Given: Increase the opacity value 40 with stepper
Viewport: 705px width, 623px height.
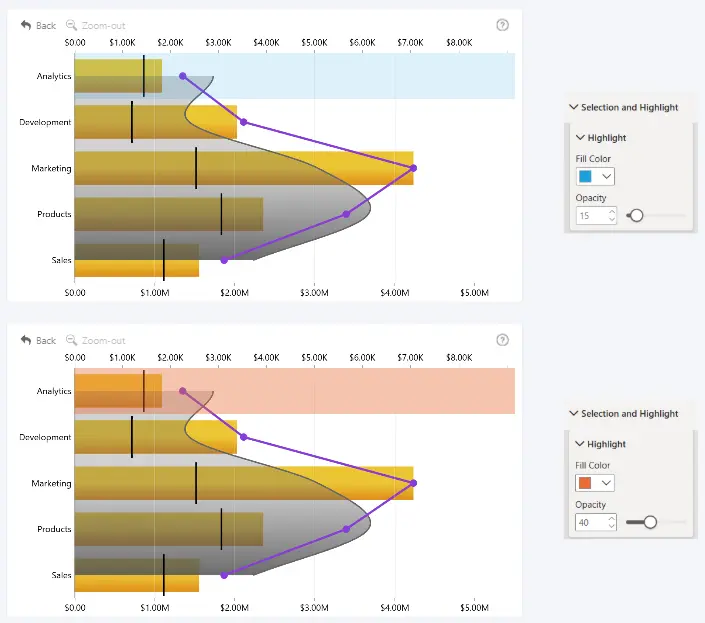Looking at the screenshot, I should coord(611,518).
